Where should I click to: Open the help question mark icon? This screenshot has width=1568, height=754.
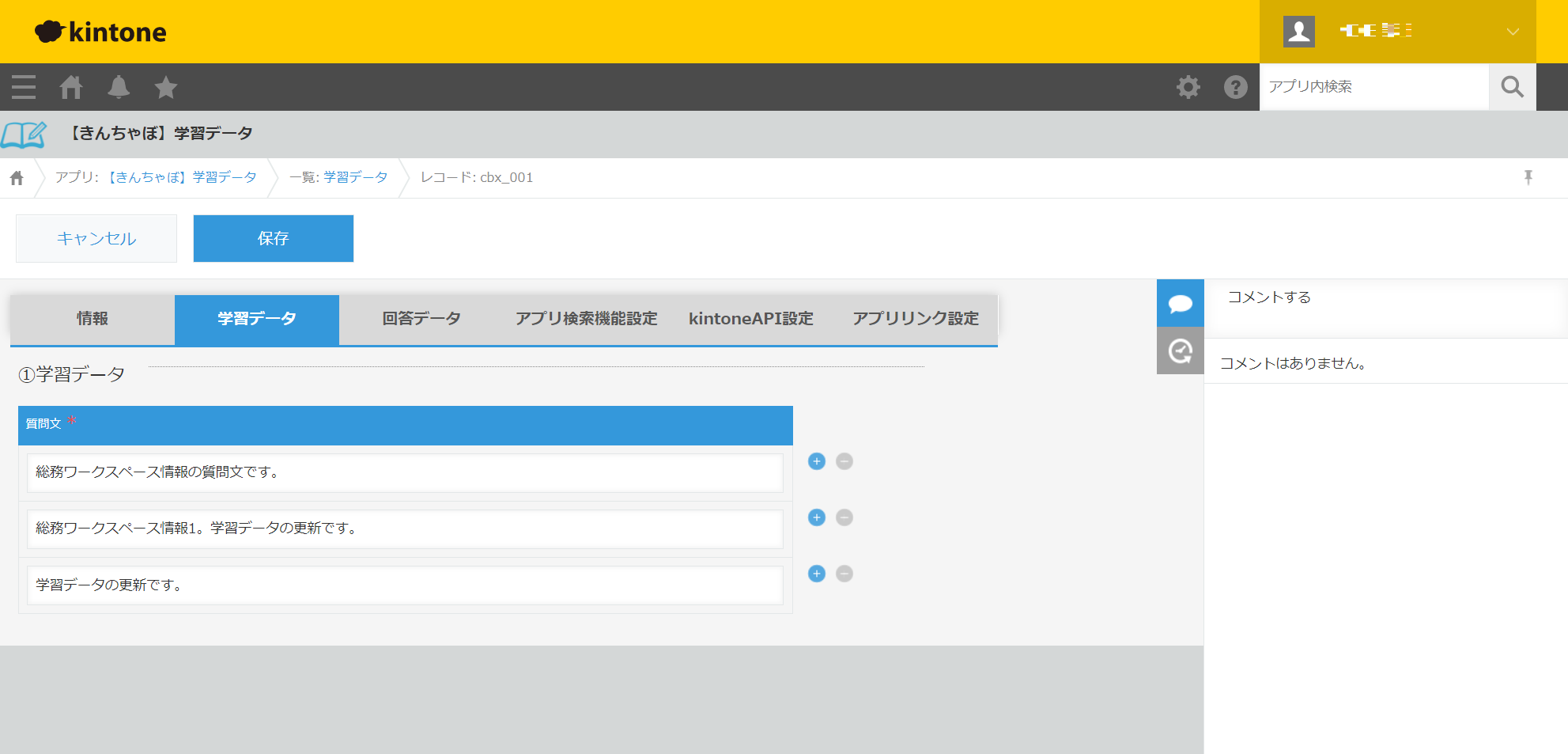click(x=1235, y=87)
